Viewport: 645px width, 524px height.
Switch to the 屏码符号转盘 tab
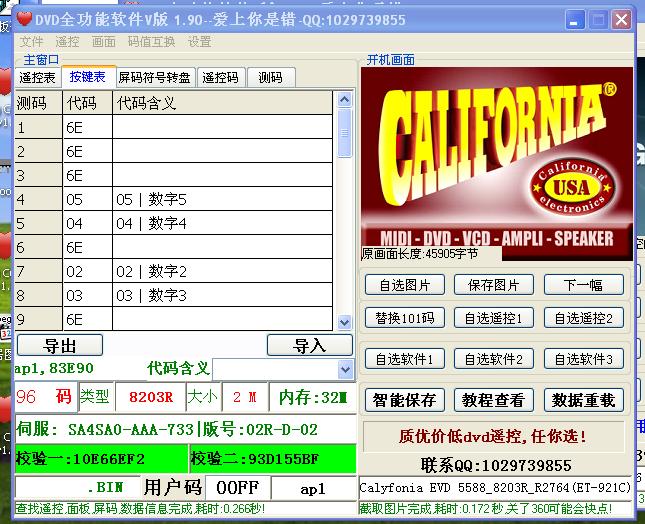click(155, 77)
